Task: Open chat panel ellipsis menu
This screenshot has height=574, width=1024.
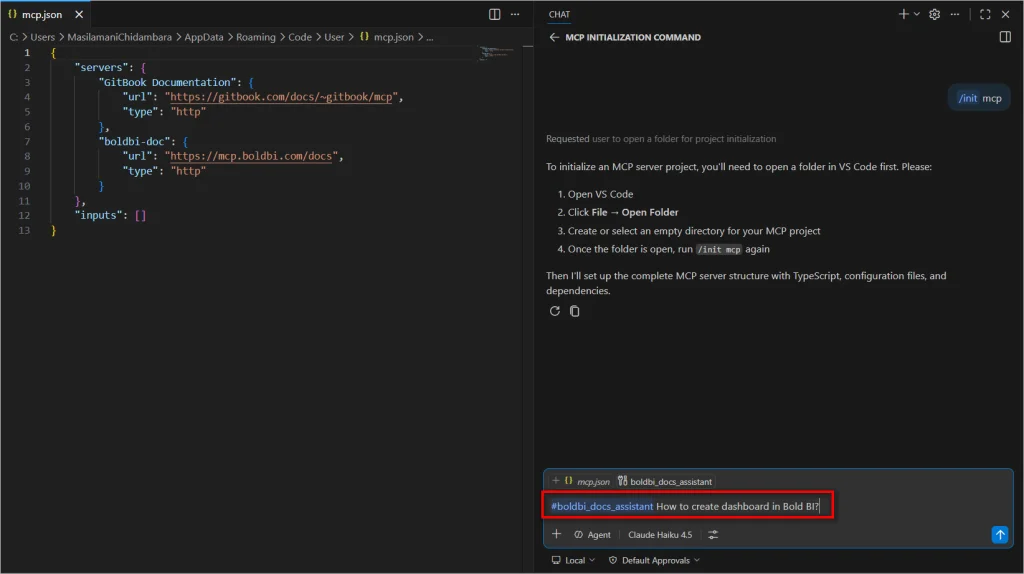Action: pos(955,14)
